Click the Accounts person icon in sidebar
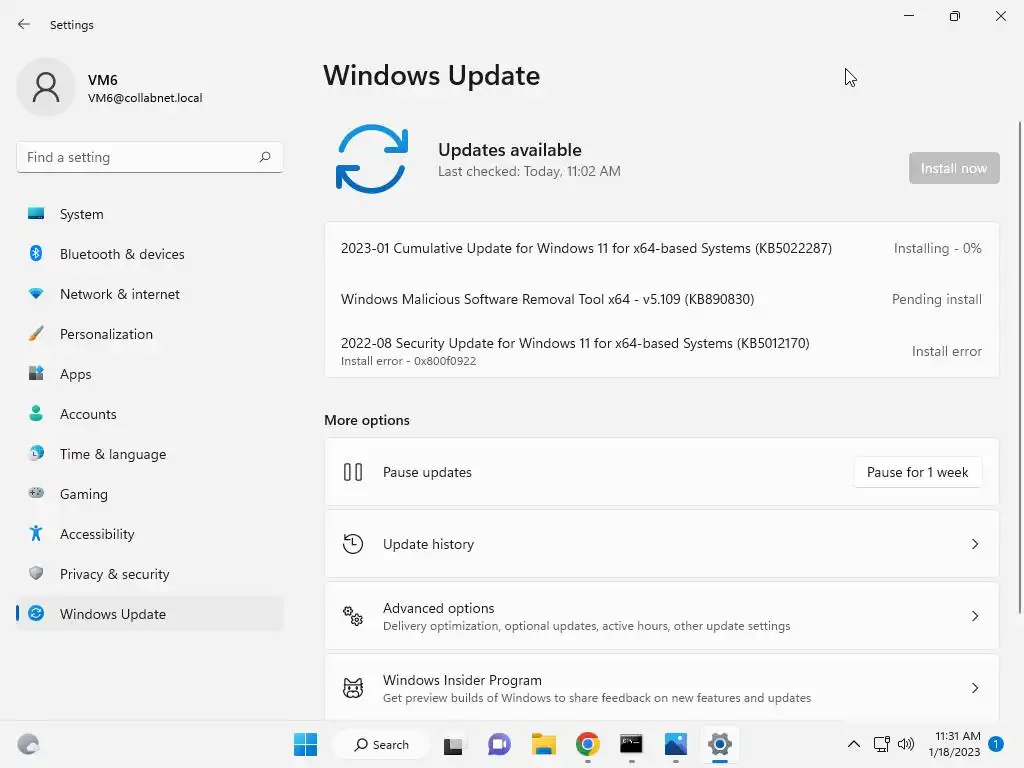 click(36, 413)
